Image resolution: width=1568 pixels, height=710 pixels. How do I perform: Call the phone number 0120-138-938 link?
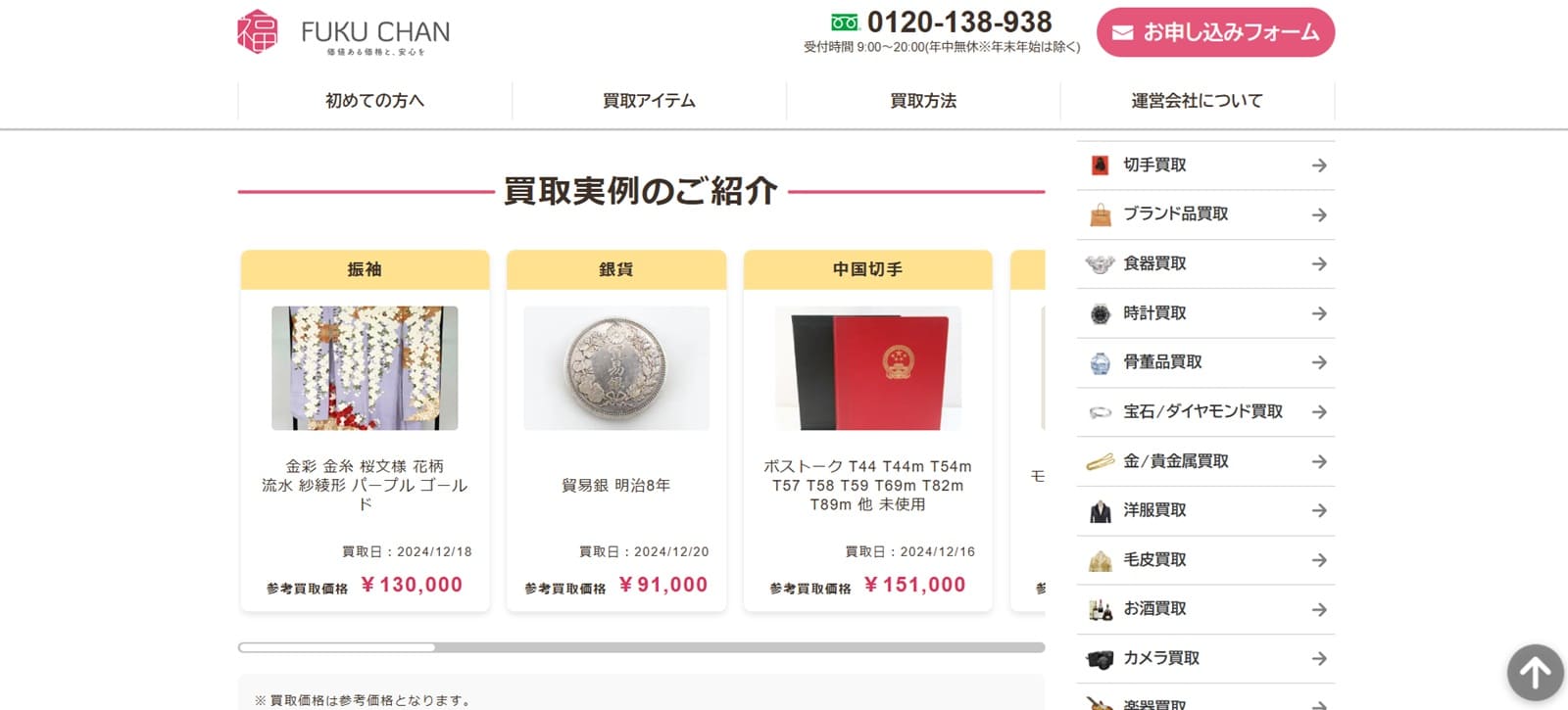tap(959, 22)
